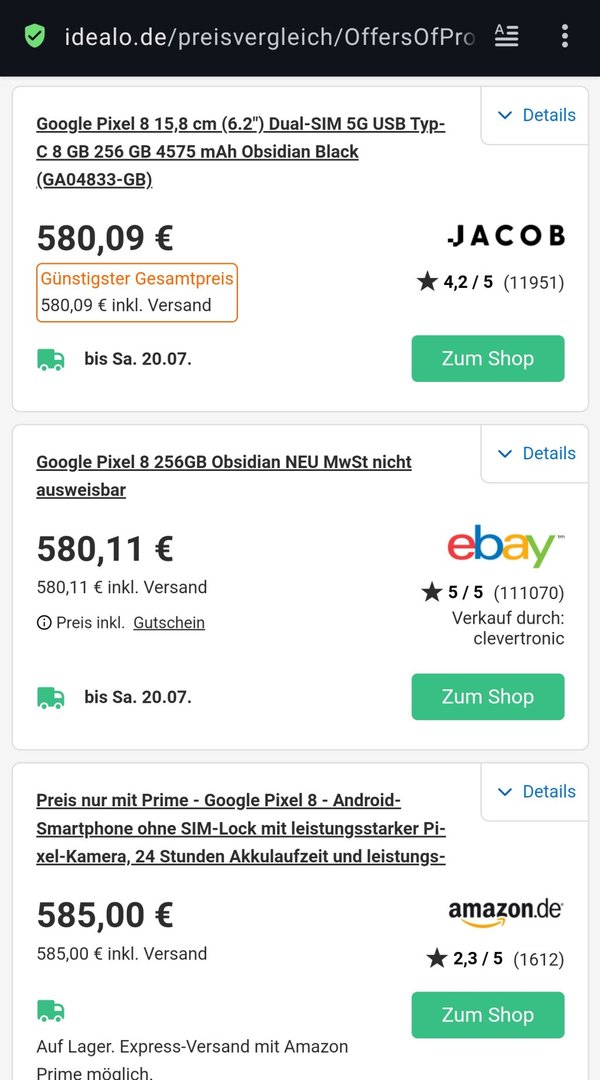Tap delivery truck icon in eBay offer
This screenshot has width=600, height=1080.
tap(51, 697)
